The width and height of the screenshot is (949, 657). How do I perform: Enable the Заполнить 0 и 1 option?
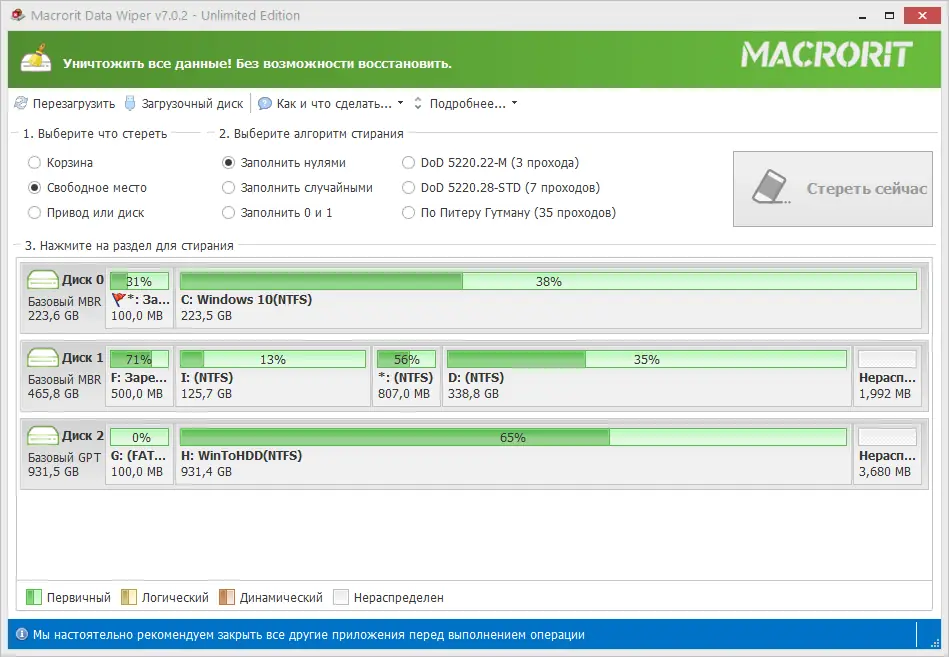click(x=228, y=212)
